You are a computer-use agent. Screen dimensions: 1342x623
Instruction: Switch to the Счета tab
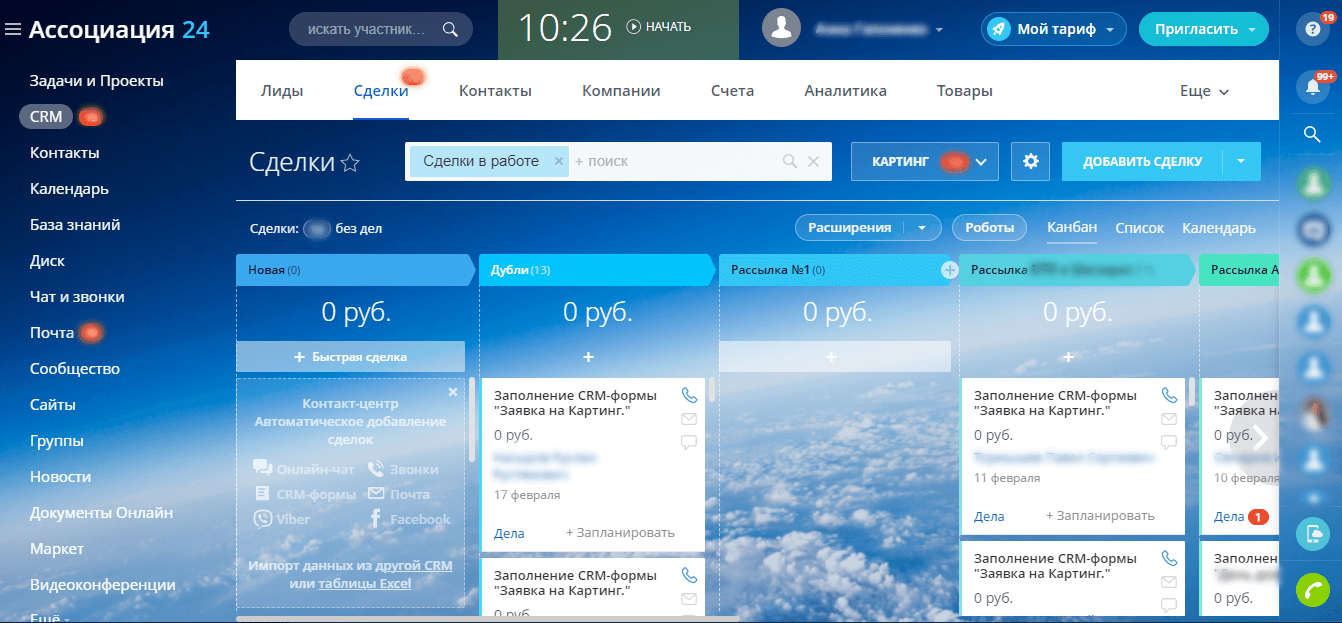(733, 90)
